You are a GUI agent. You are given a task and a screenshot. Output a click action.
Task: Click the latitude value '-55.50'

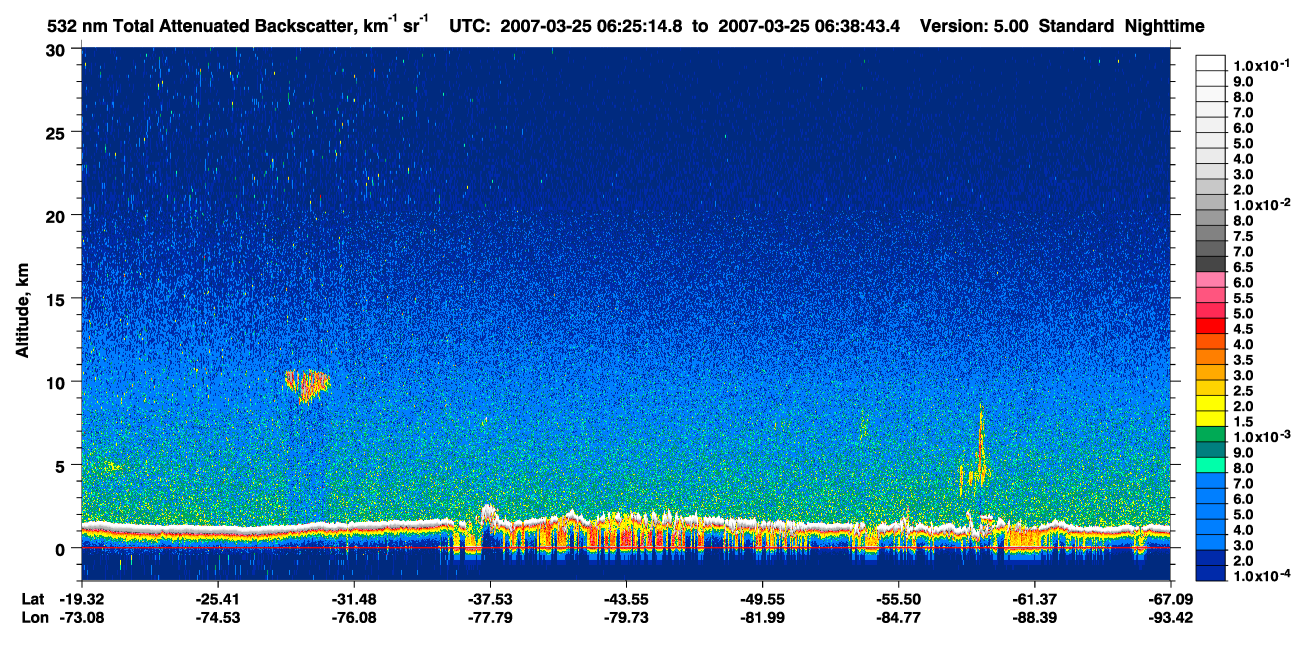(899, 599)
